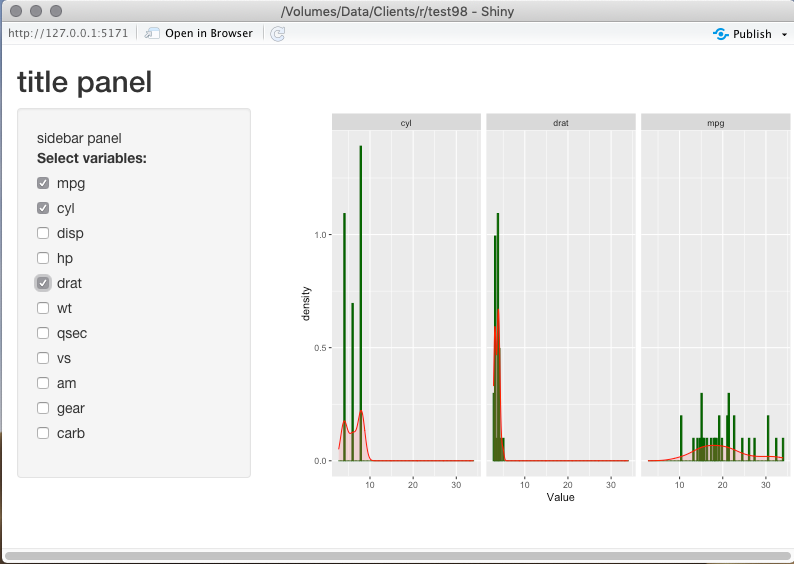
Task: Click the horizontal scrollbar at bottom
Action: coord(396,556)
